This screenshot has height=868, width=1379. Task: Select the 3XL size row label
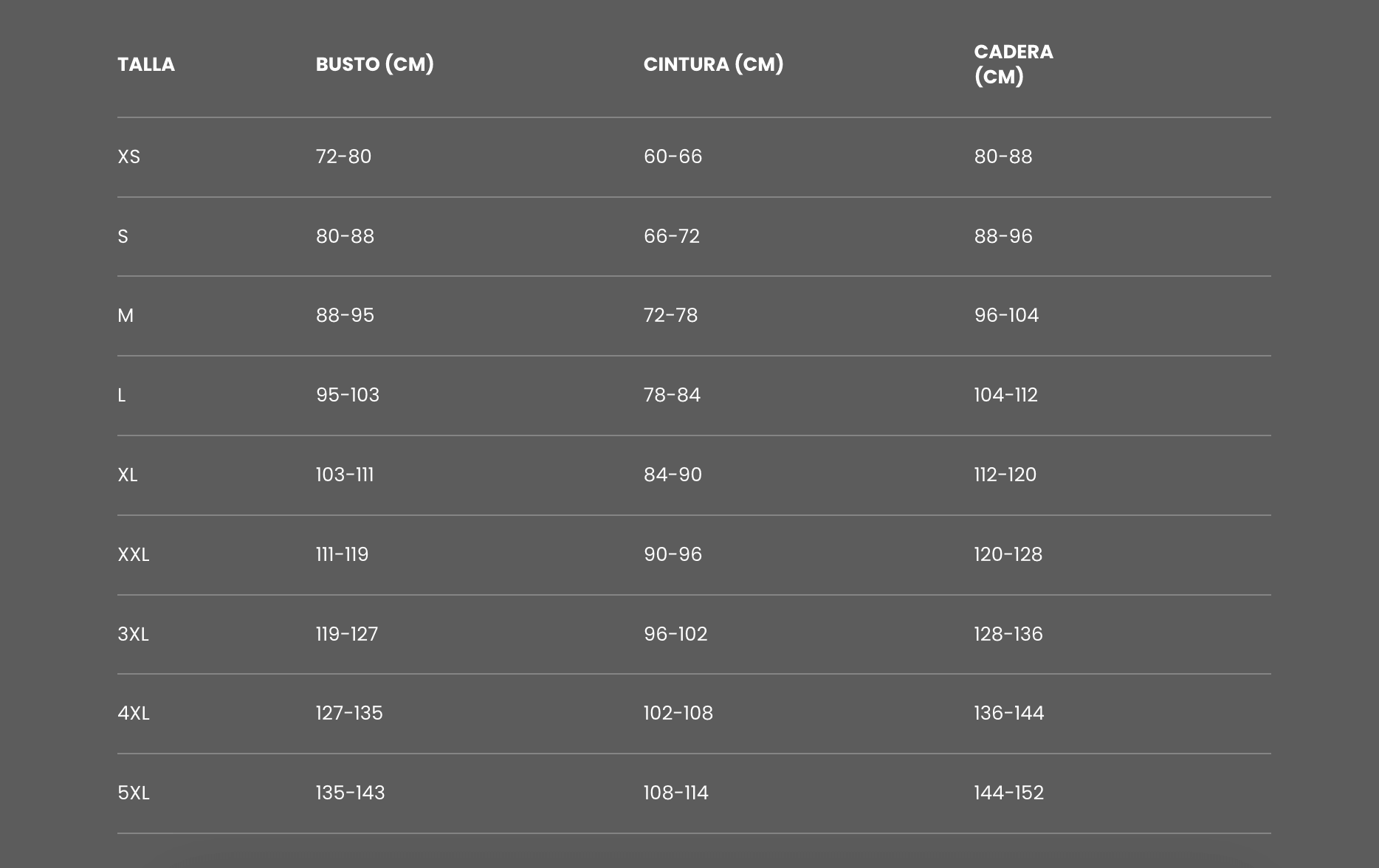tap(134, 634)
